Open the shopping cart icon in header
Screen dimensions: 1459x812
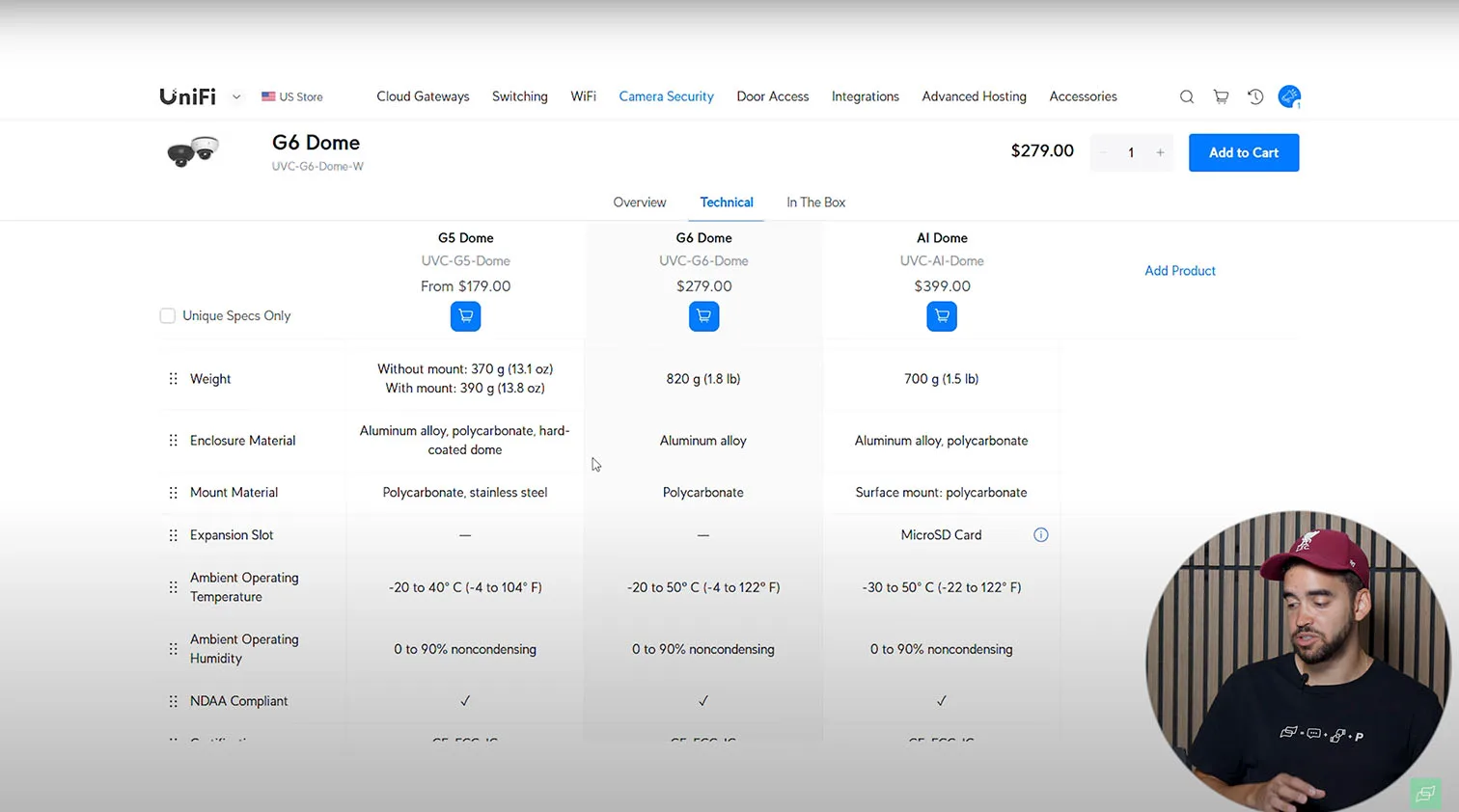pos(1221,96)
